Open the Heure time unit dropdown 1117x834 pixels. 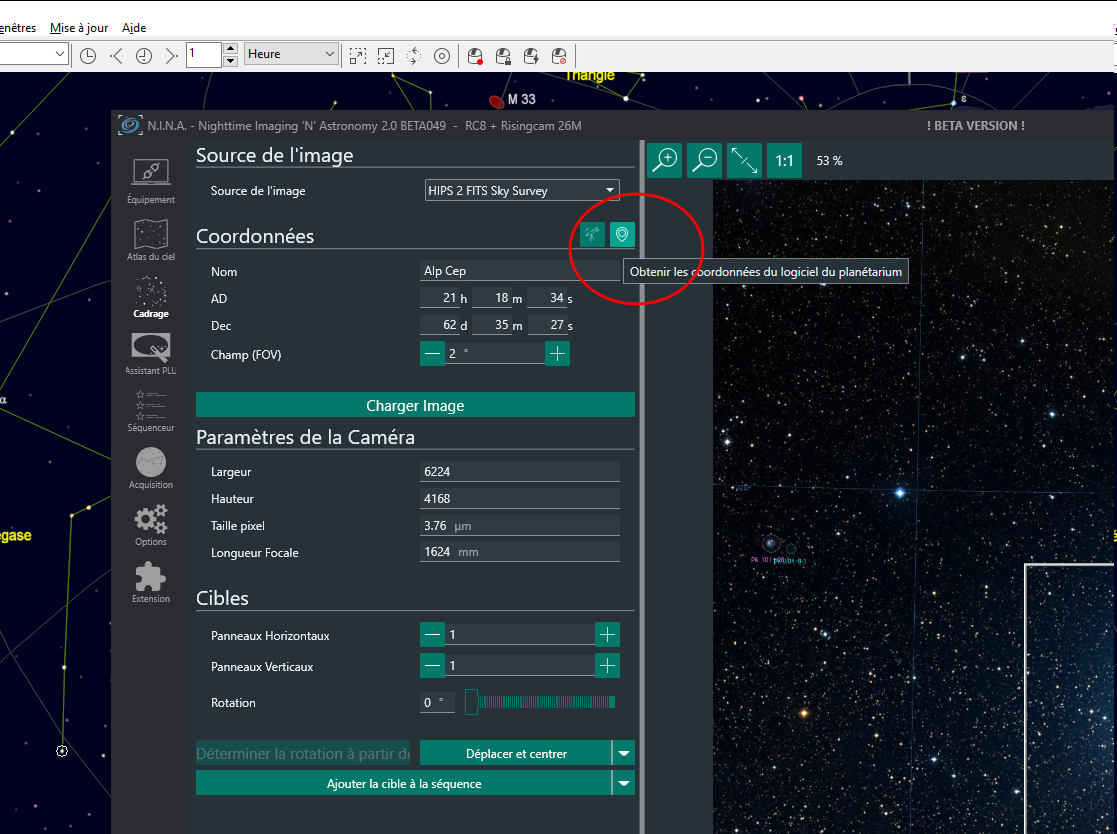point(291,54)
